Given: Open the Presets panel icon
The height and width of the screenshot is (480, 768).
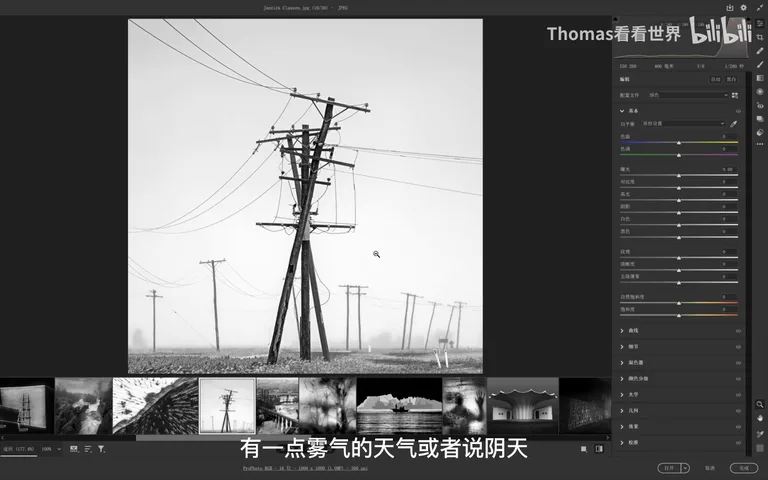Looking at the screenshot, I should click(x=760, y=132).
